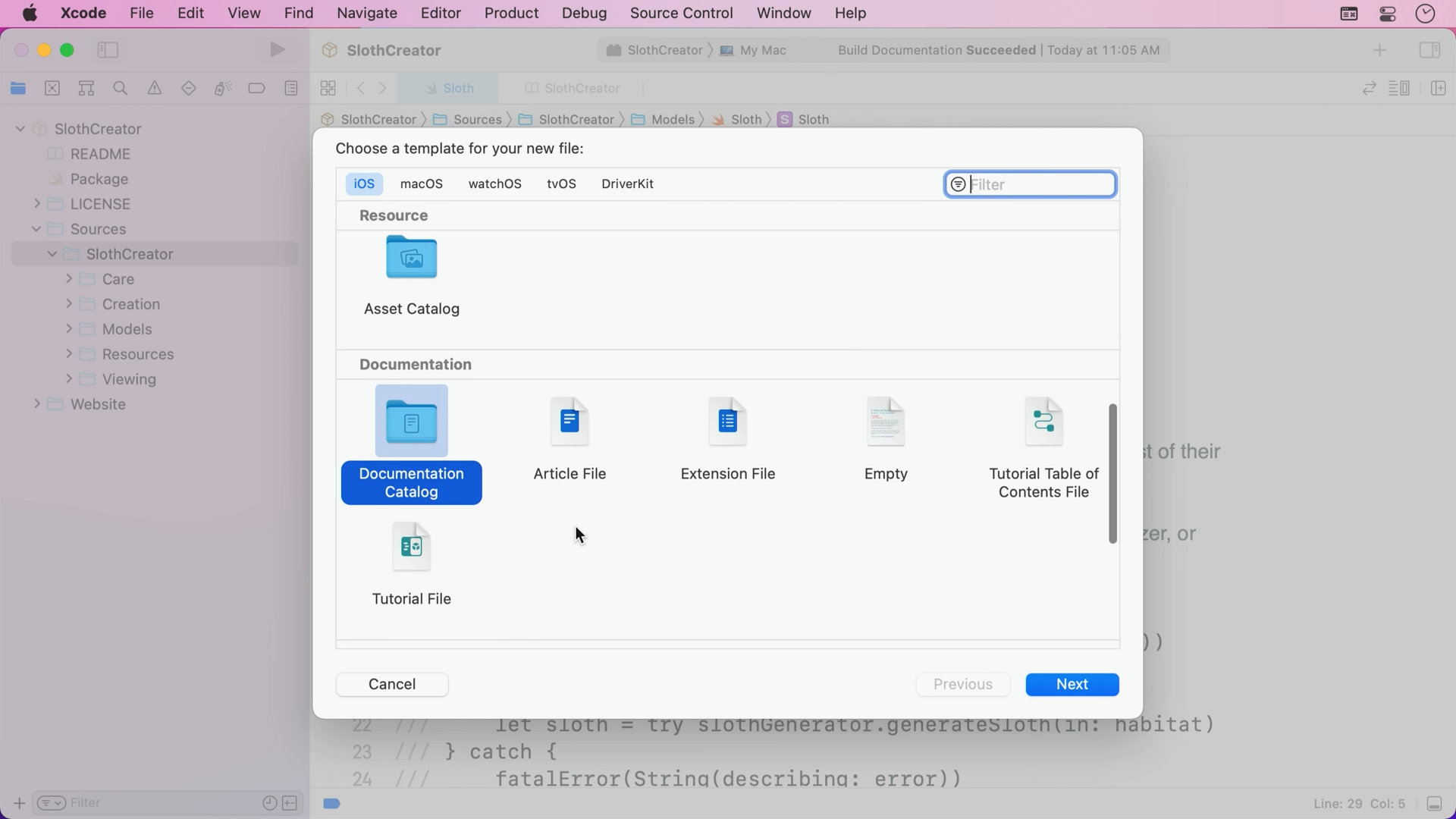Click the template list scrollbar
This screenshot has width=1456, height=819.
pyautogui.click(x=1112, y=473)
